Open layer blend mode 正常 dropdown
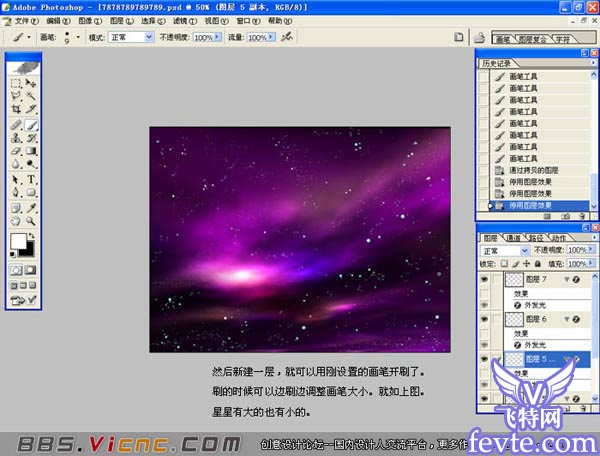This screenshot has width=600, height=456. pos(502,250)
